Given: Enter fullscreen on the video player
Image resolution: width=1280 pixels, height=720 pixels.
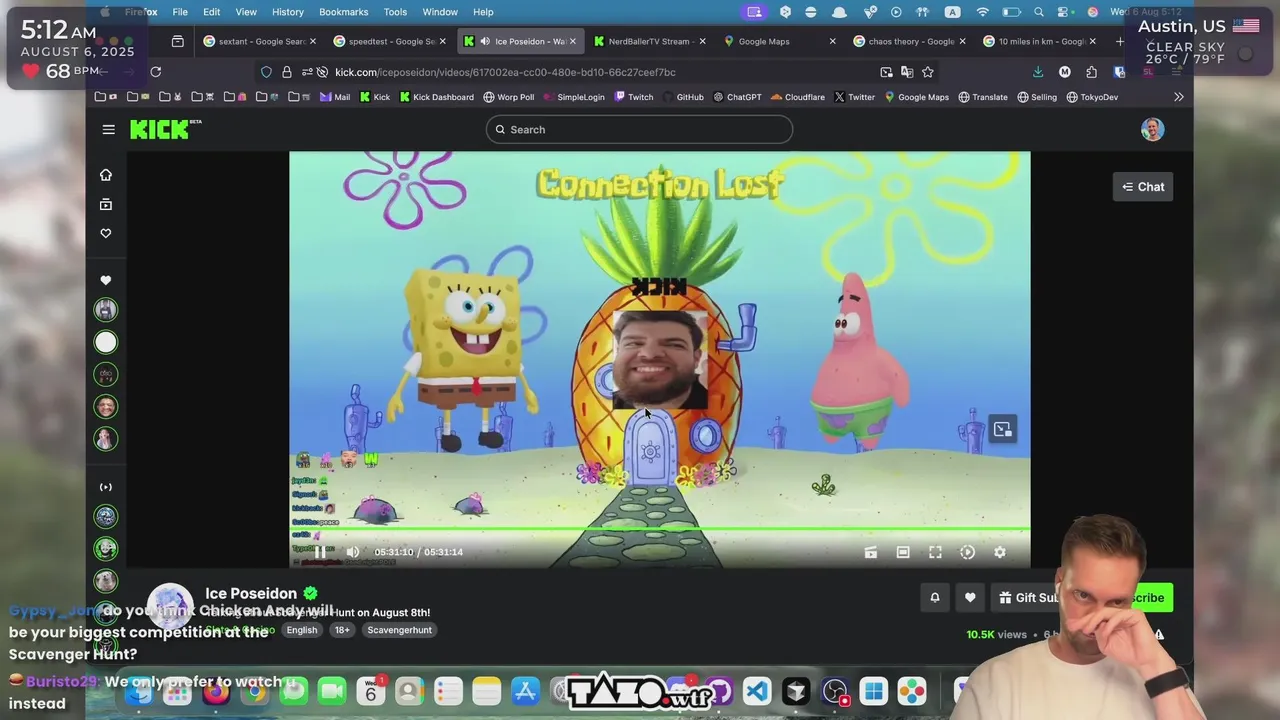Looking at the screenshot, I should [935, 552].
